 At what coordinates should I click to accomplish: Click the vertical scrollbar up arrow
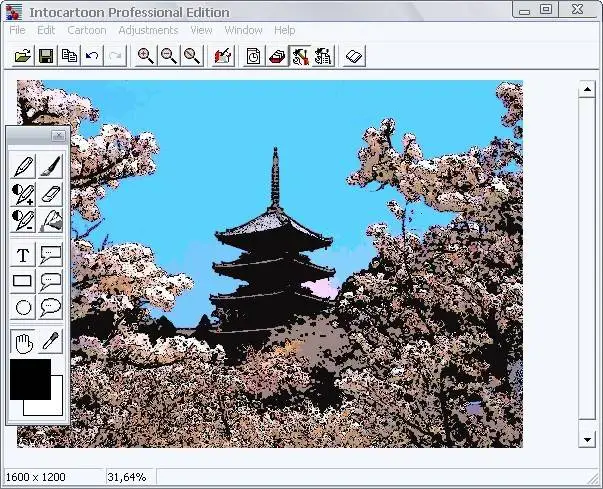tap(587, 89)
